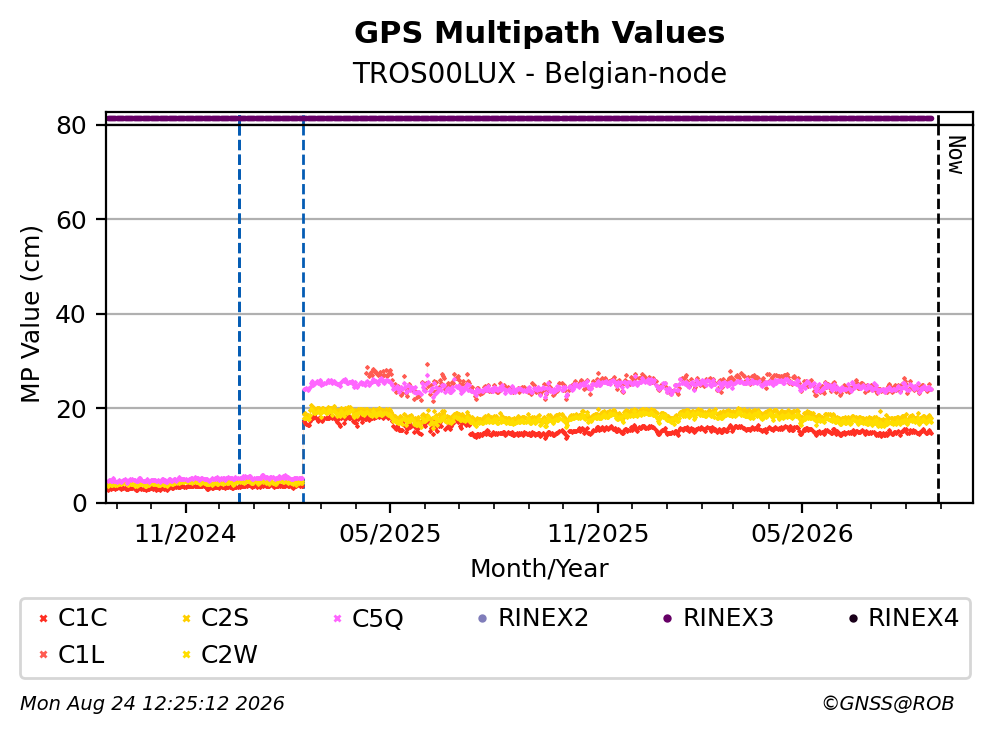This screenshot has height=734, width=993.
Task: Click the C1L legend marker
Action: coord(43,655)
